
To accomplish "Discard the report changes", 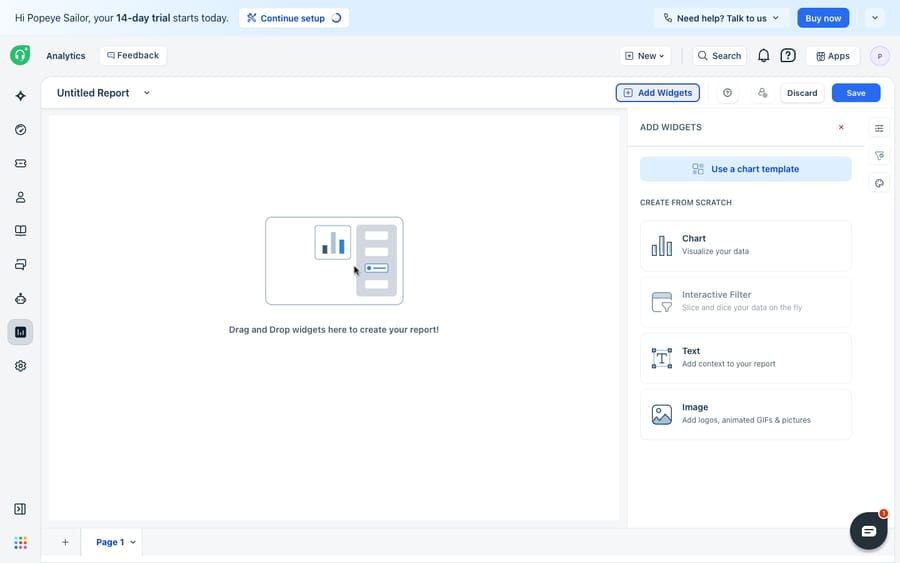I will (x=802, y=93).
